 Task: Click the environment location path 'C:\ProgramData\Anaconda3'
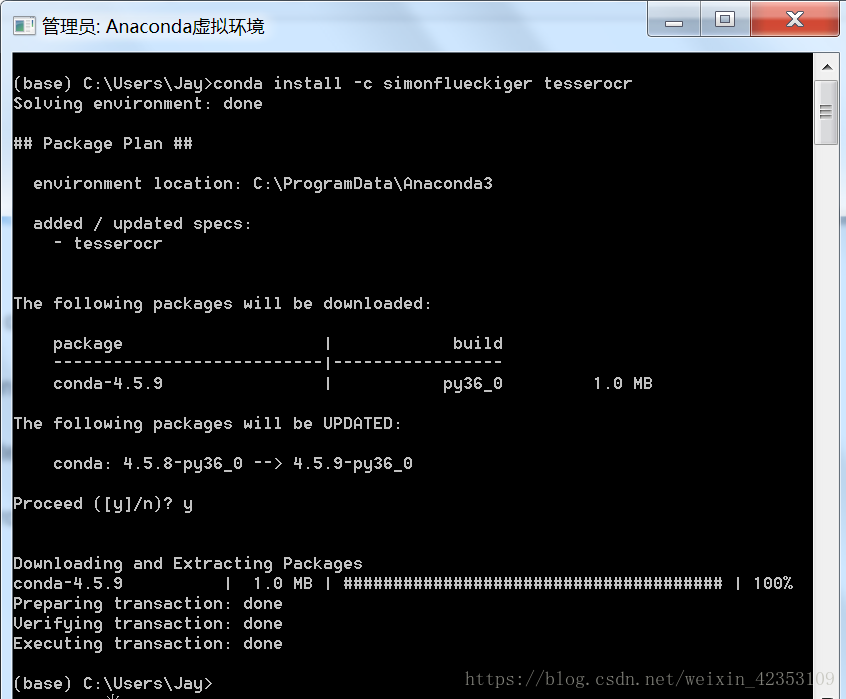pos(373,183)
